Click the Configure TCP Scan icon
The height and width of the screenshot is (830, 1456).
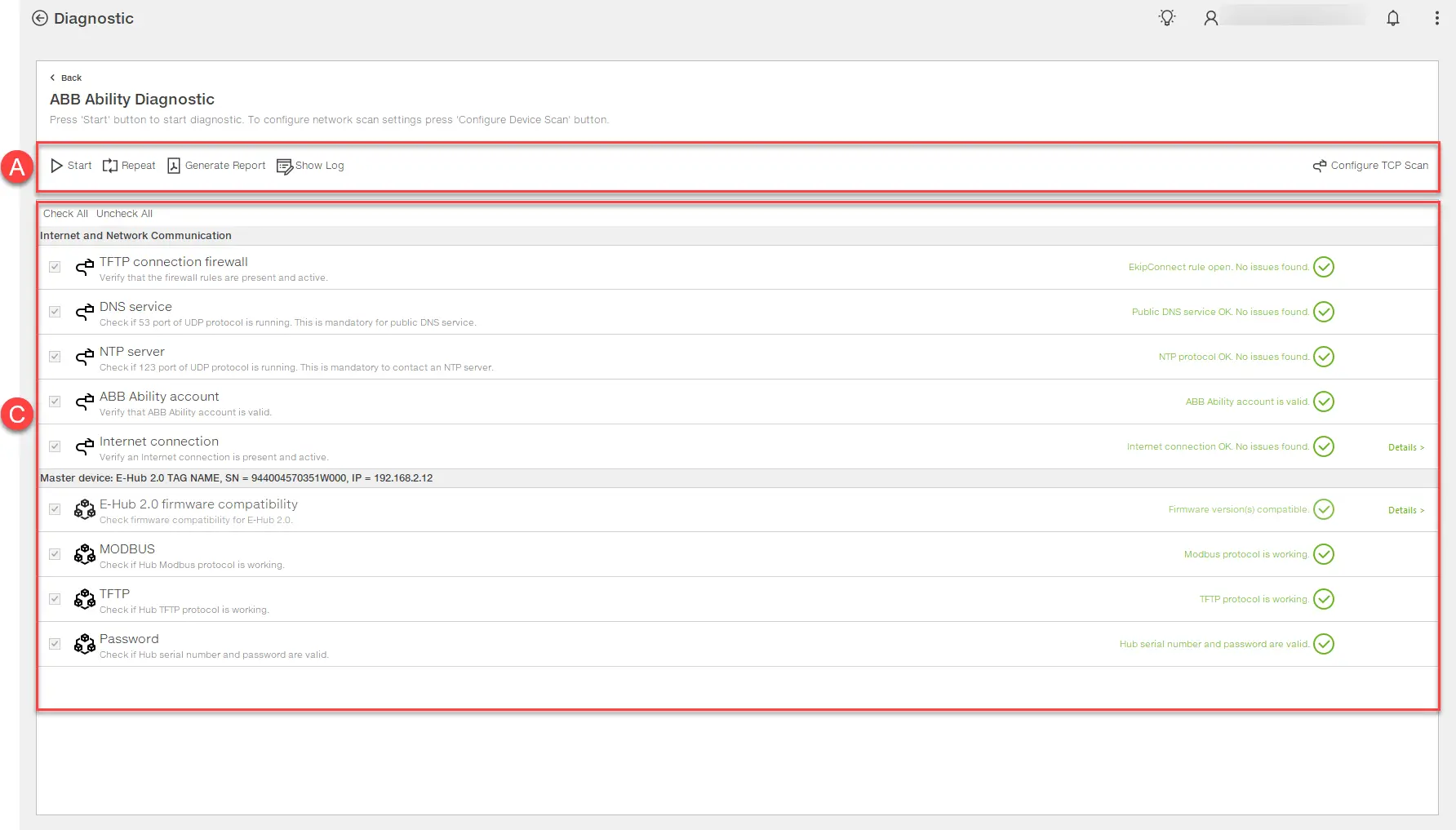pyautogui.click(x=1319, y=166)
